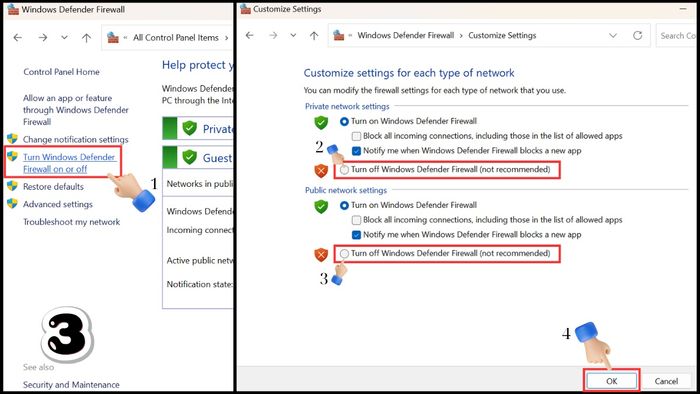Check Block all incoming connections under public network

(x=356, y=220)
